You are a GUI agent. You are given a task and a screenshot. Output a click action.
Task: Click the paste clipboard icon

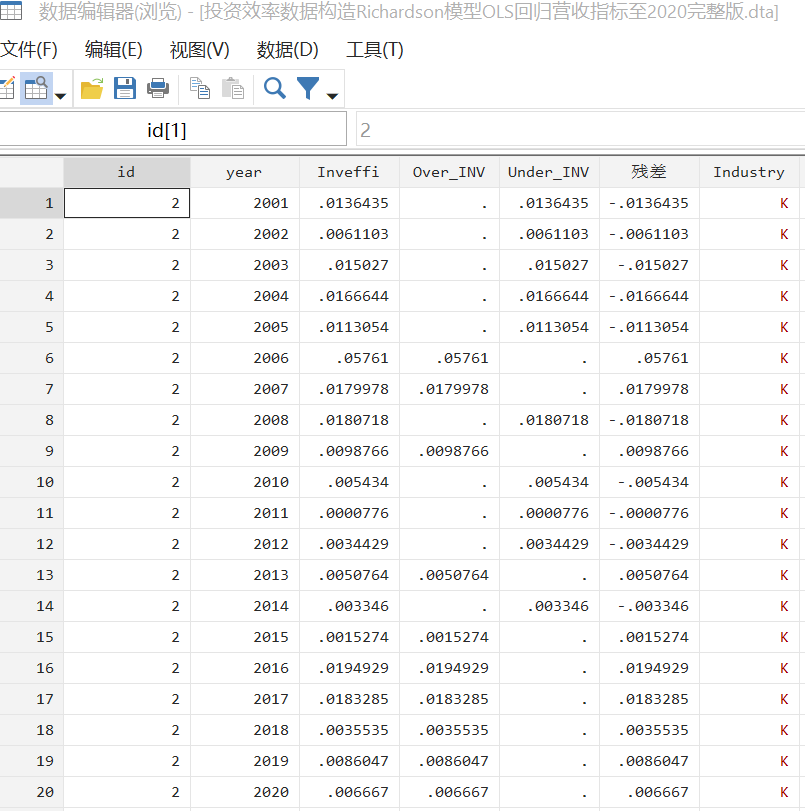pyautogui.click(x=233, y=89)
